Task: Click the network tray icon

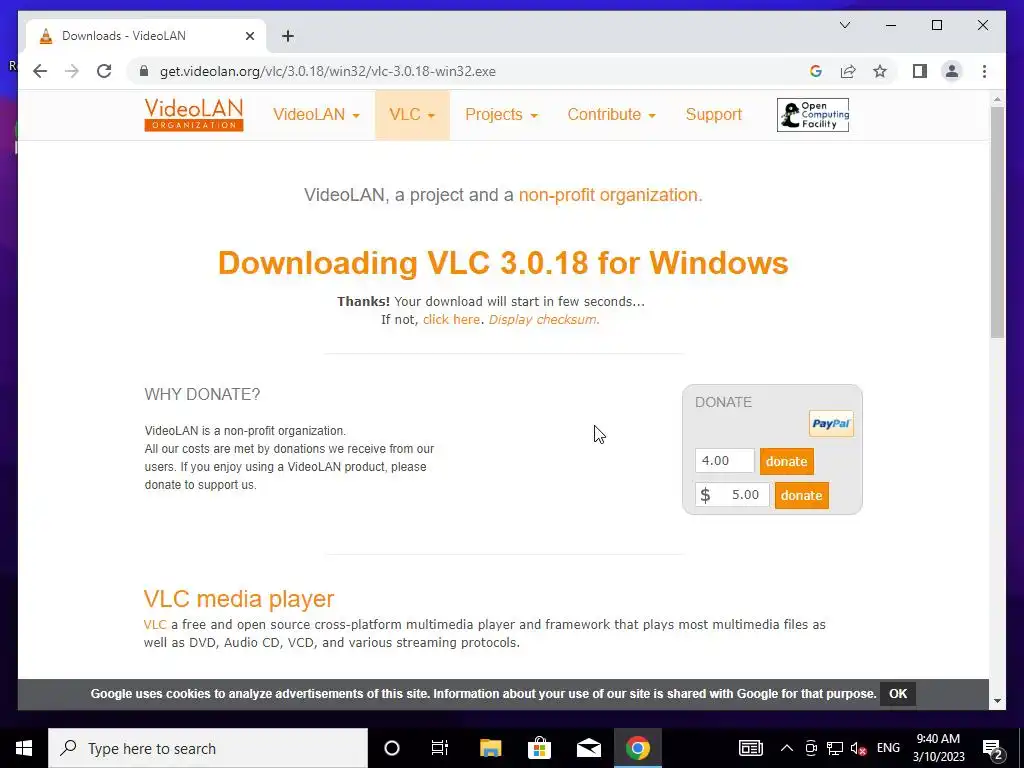Action: click(835, 748)
